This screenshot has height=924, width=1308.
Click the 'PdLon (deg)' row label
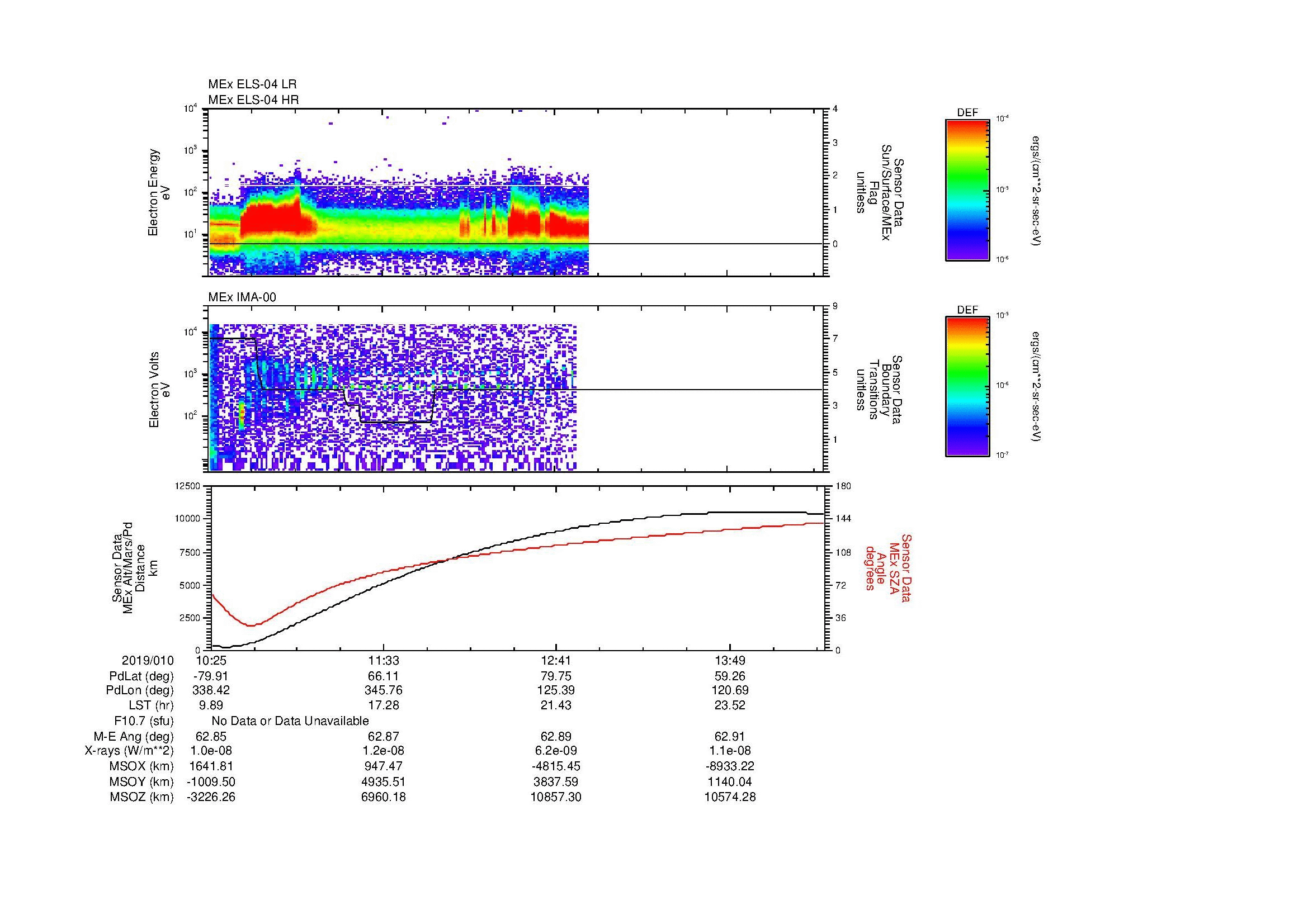(x=140, y=690)
